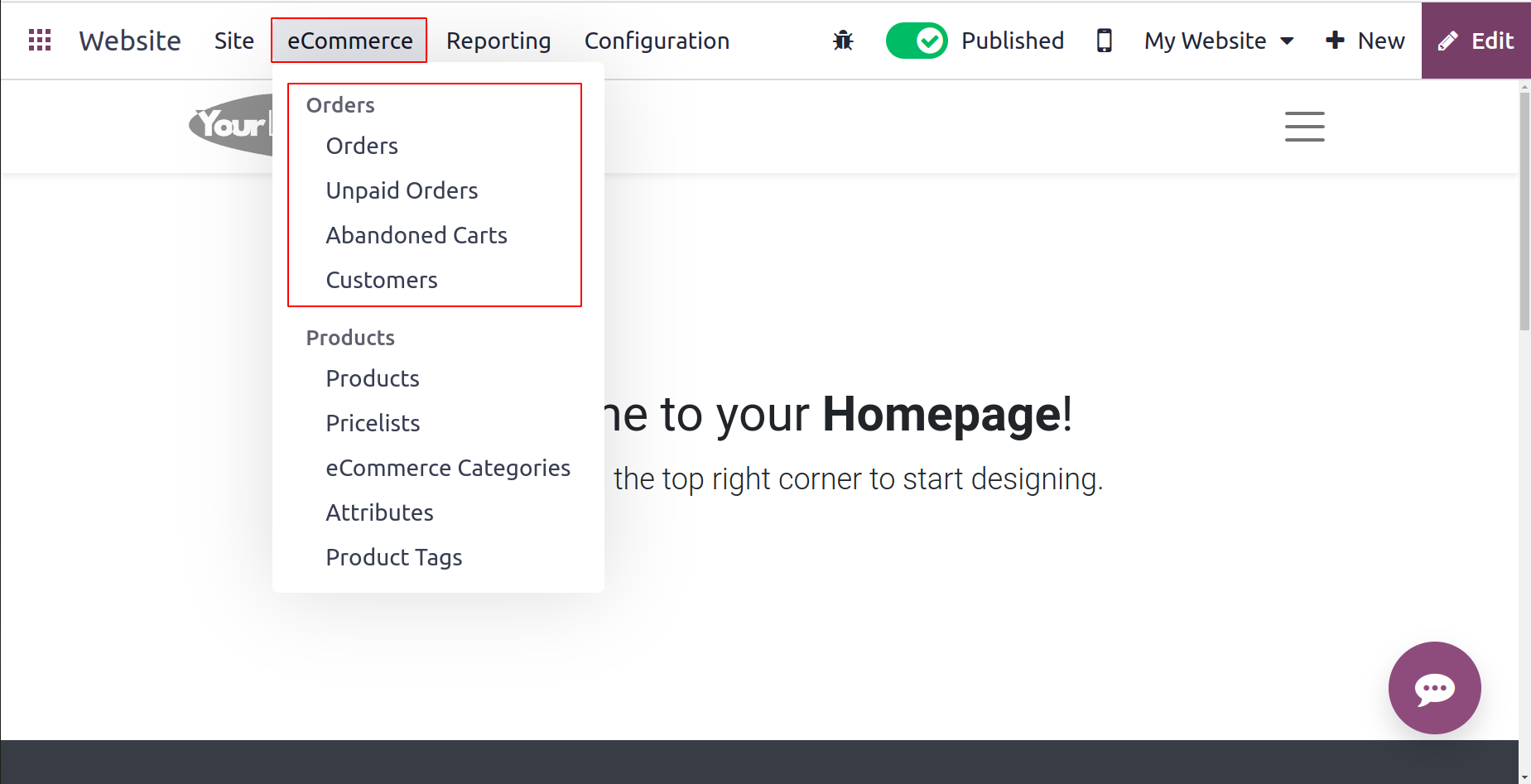1531x784 pixels.
Task: Click the Website app title
Action: (x=130, y=41)
